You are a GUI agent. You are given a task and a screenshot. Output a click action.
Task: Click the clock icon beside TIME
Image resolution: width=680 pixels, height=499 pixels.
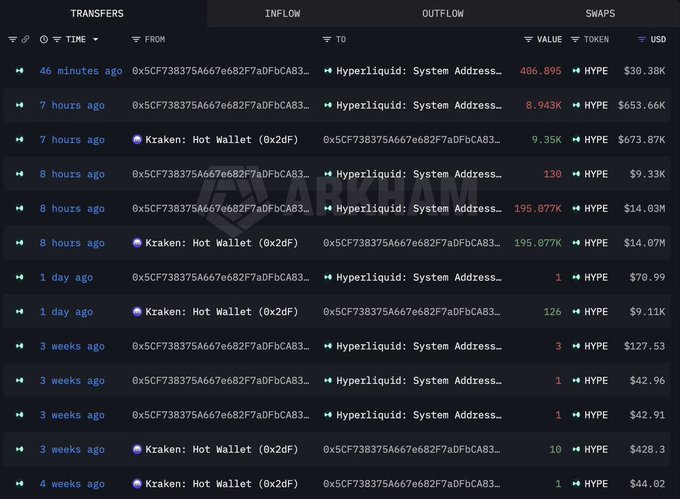[x=44, y=39]
